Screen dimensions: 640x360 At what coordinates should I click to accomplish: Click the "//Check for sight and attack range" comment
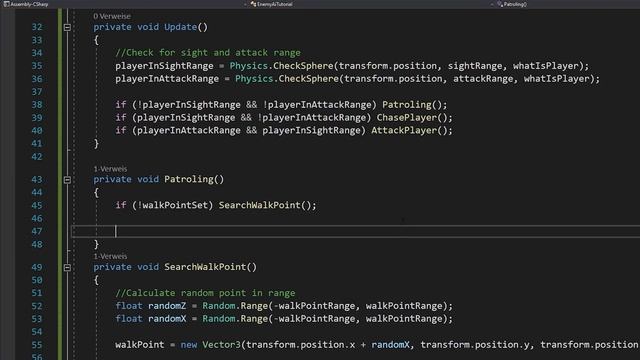click(208, 53)
